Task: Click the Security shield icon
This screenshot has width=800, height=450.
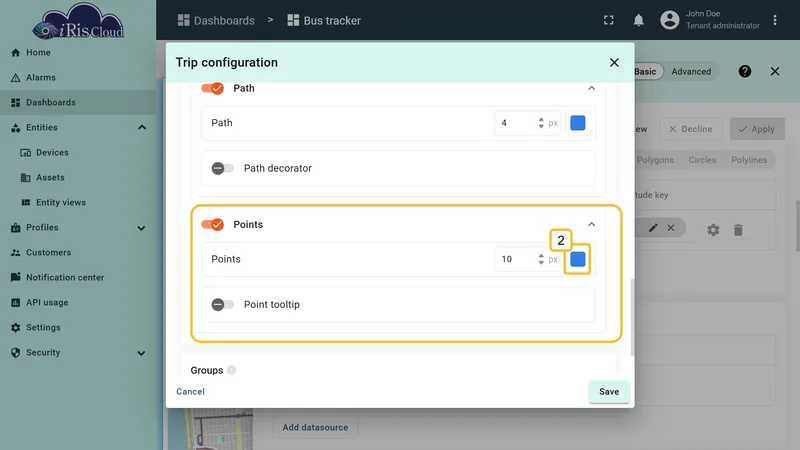Action: click(15, 353)
